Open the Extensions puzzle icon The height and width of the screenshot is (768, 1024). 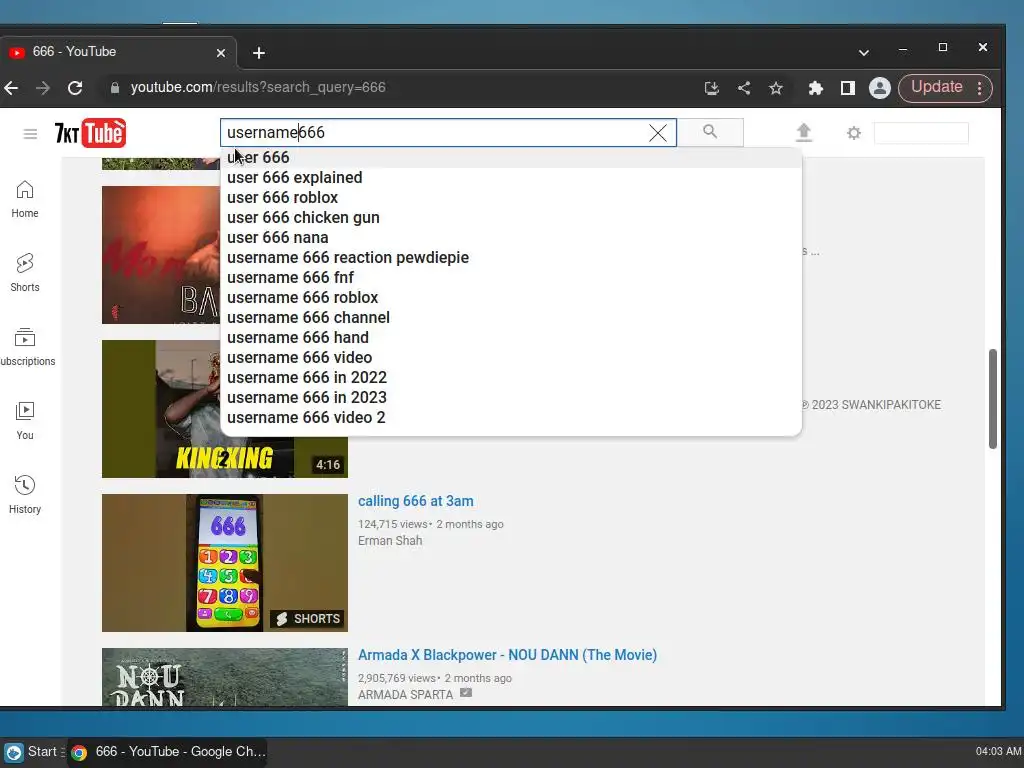click(x=816, y=88)
